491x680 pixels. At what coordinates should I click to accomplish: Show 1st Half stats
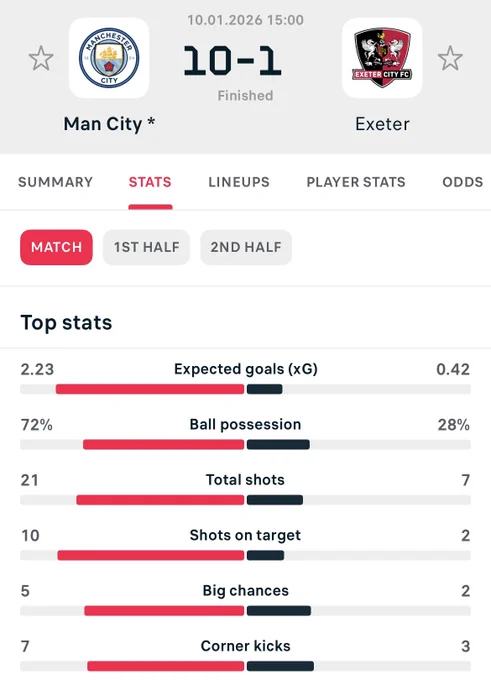coord(147,247)
